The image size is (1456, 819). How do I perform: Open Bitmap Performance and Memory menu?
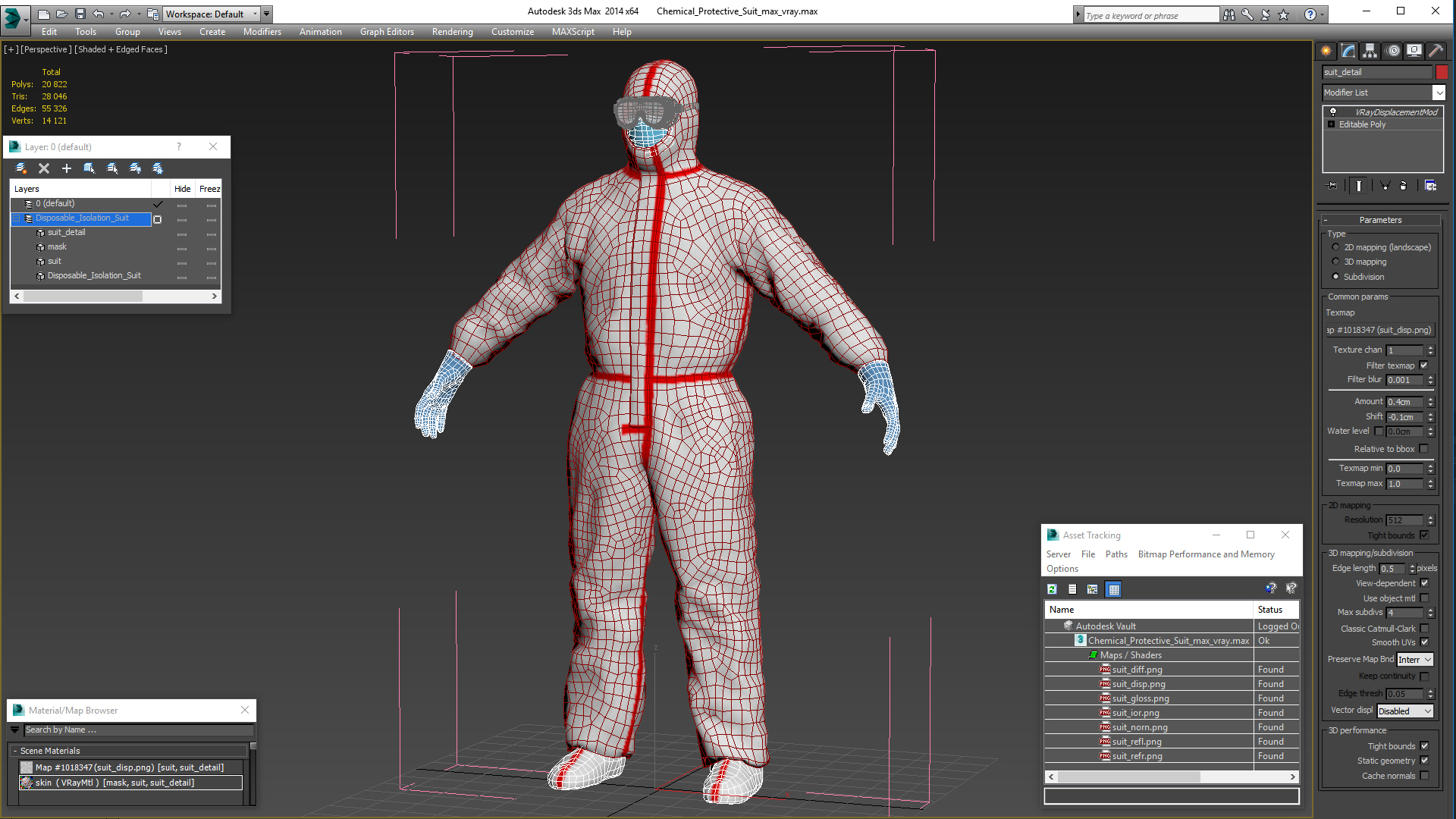tap(1206, 554)
